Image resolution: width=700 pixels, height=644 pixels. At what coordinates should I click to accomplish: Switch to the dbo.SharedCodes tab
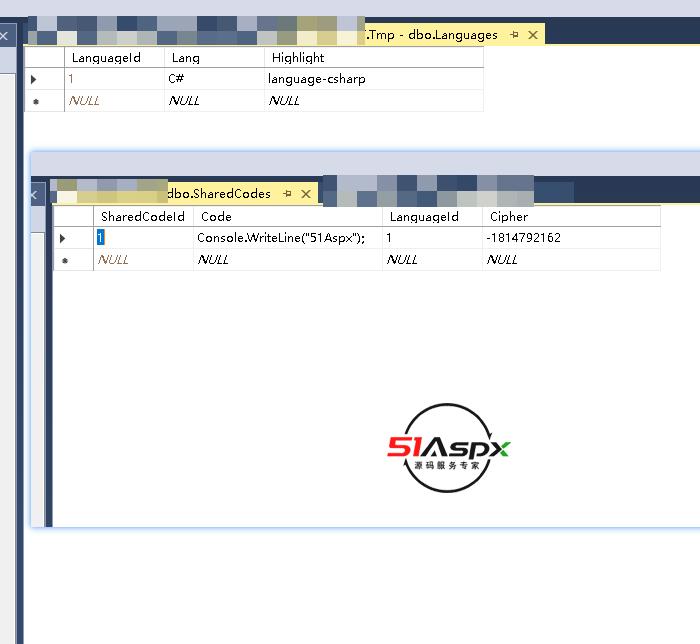pos(219,193)
